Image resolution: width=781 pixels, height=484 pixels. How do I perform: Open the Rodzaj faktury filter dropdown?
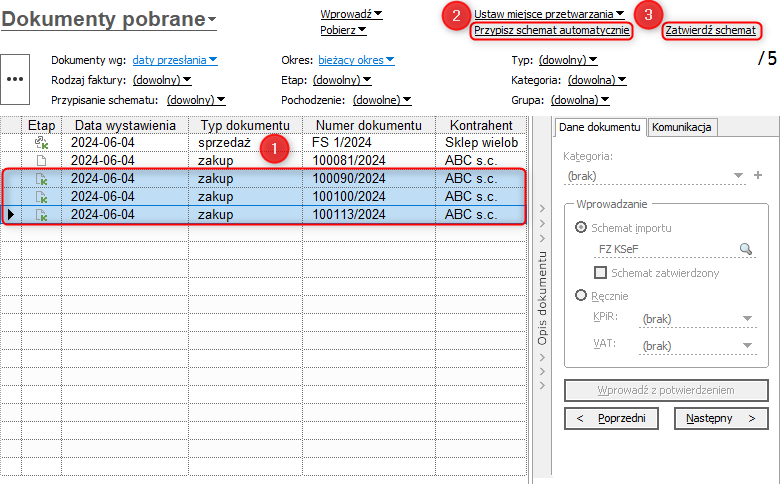tap(162, 80)
